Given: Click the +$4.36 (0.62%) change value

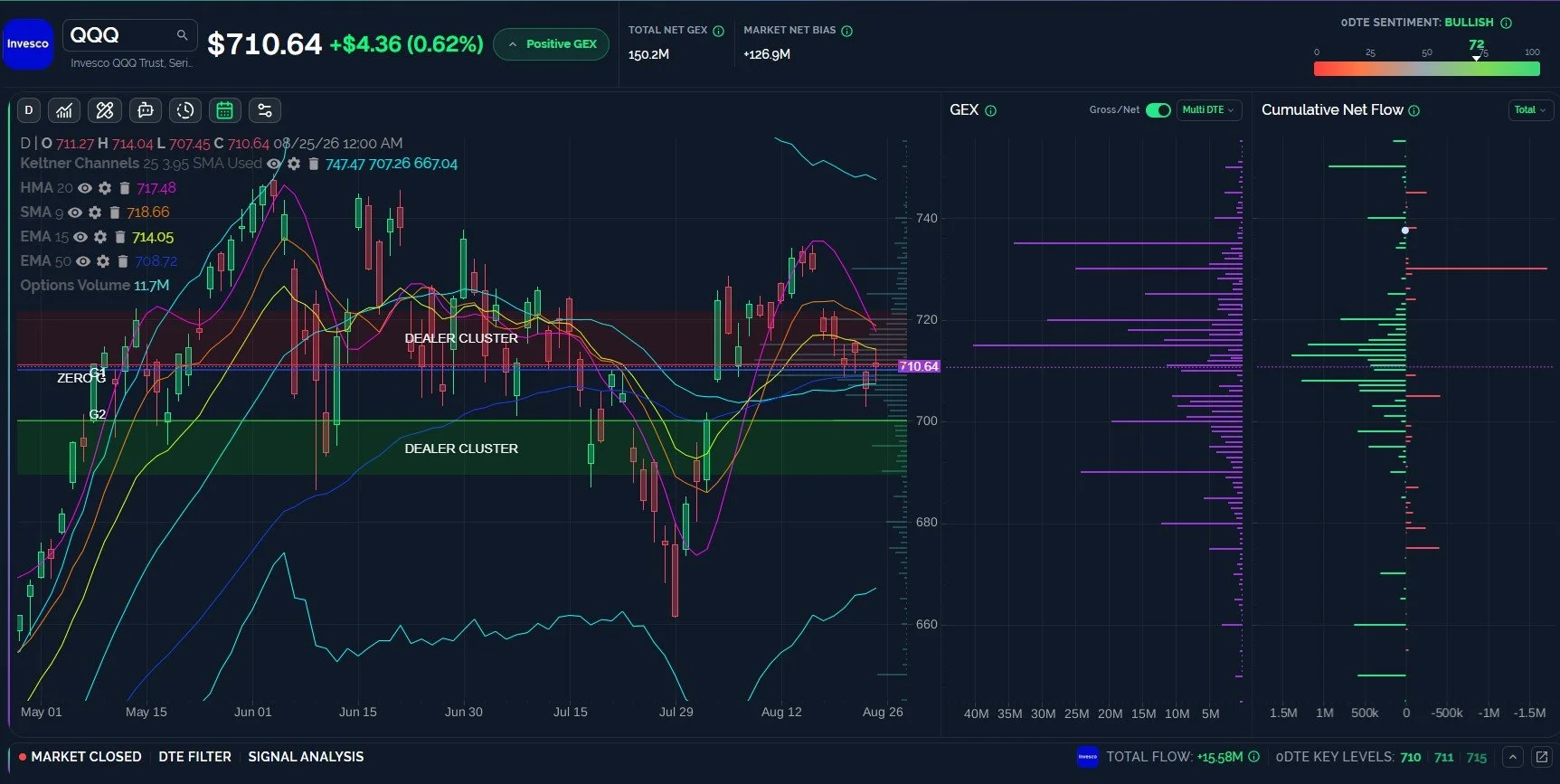Looking at the screenshot, I should pos(406,44).
